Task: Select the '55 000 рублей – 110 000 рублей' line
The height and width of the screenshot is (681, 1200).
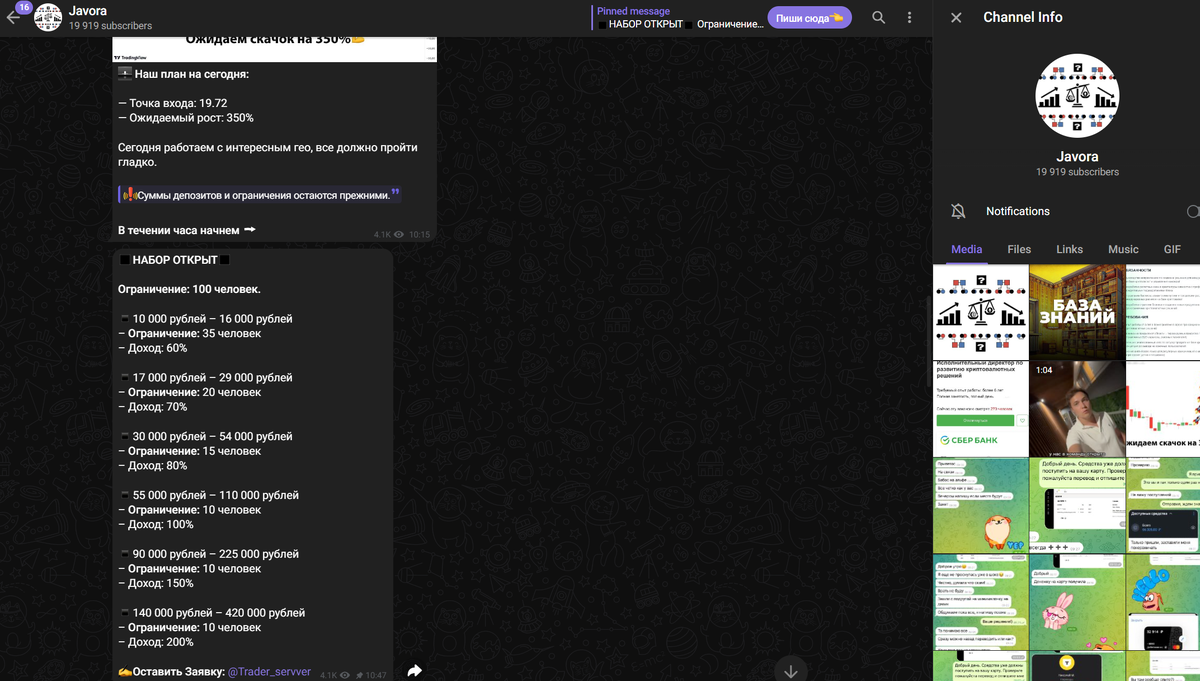Action: (x=209, y=495)
